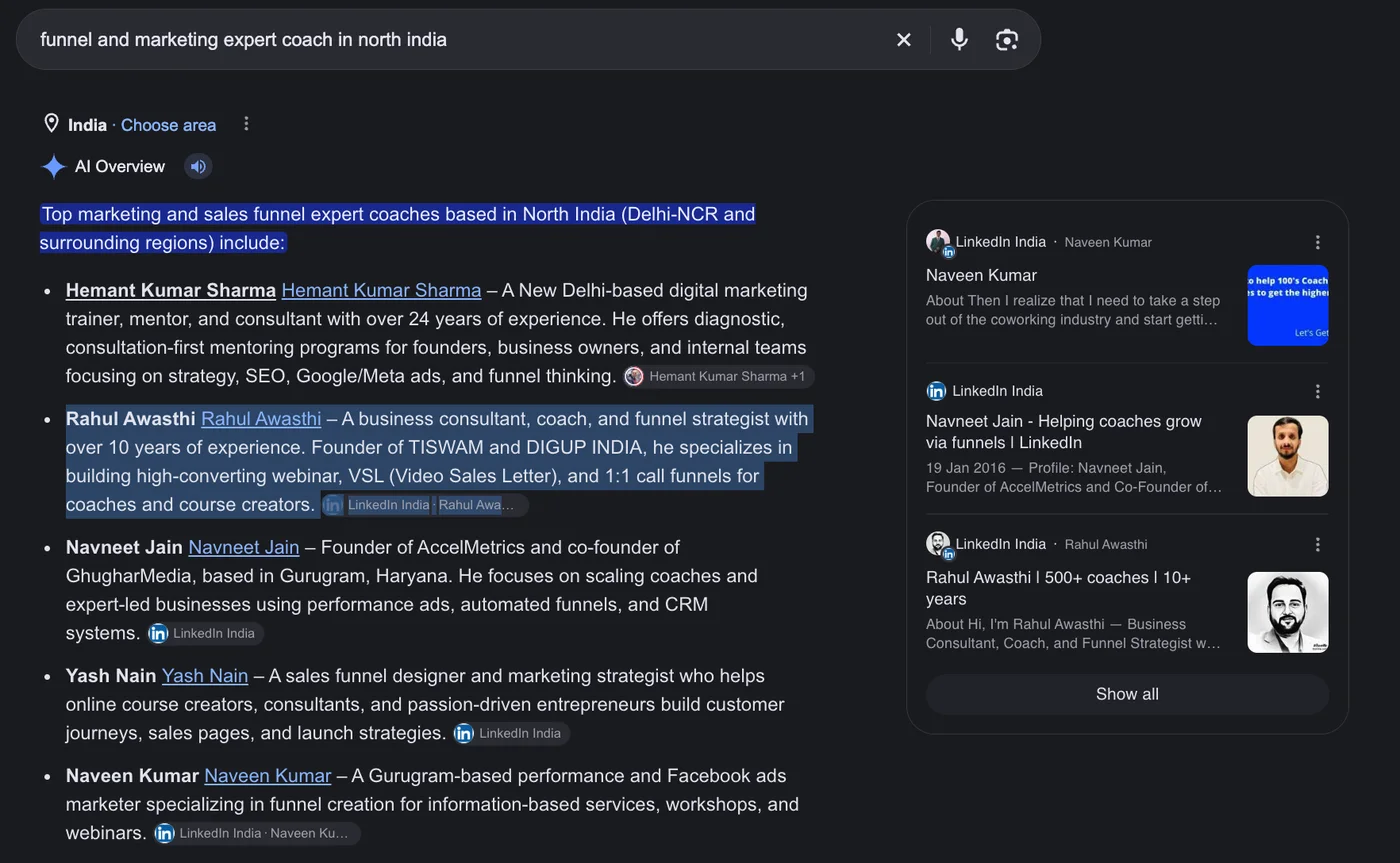Click the AI Overview sparkle icon
This screenshot has width=1400, height=863.
[53, 167]
